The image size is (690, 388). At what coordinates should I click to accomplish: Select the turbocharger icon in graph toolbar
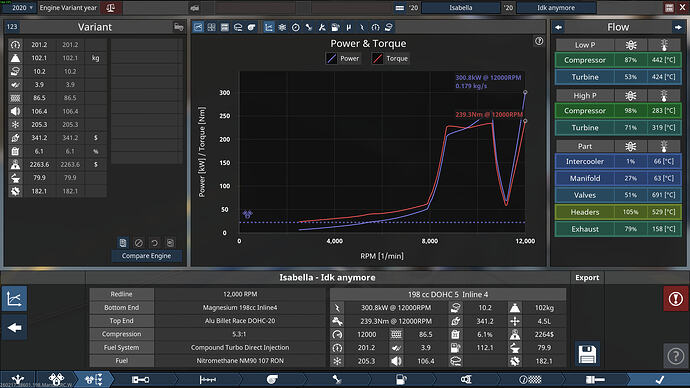[x=251, y=27]
